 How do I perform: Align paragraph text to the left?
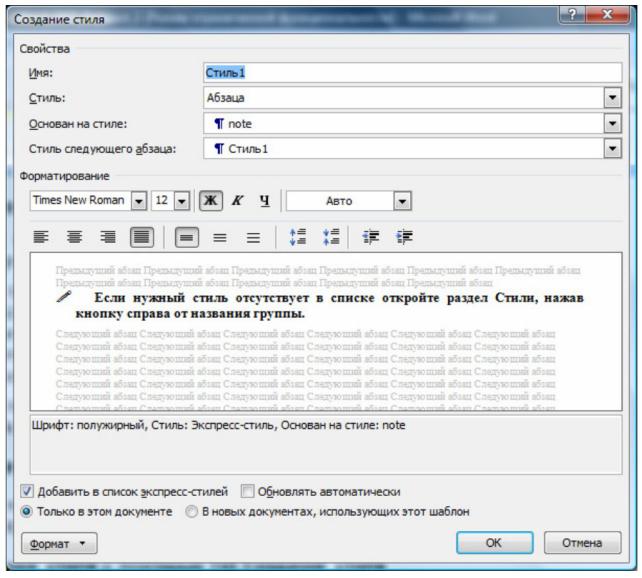(41, 237)
